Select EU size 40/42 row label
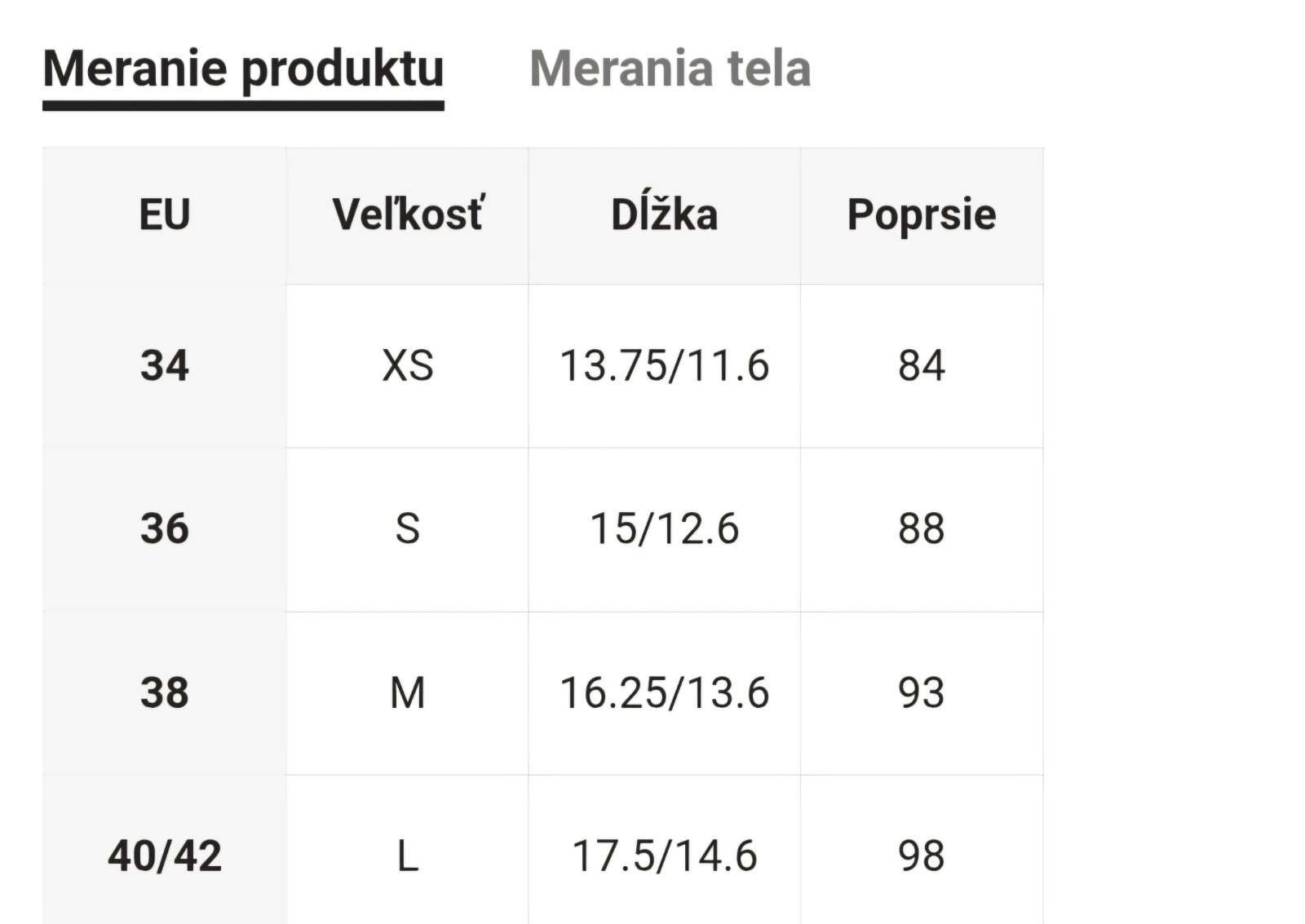 (x=165, y=856)
